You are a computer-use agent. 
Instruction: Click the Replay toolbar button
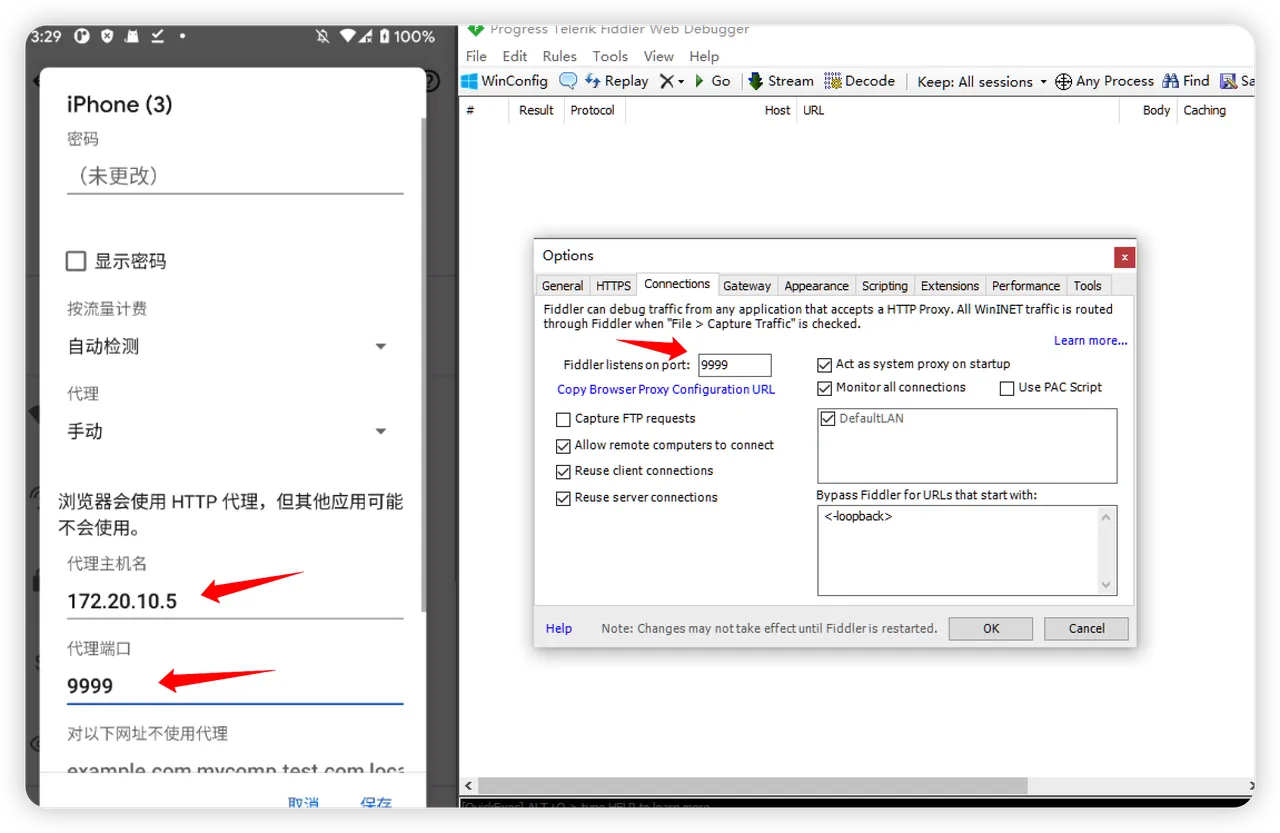tap(616, 81)
